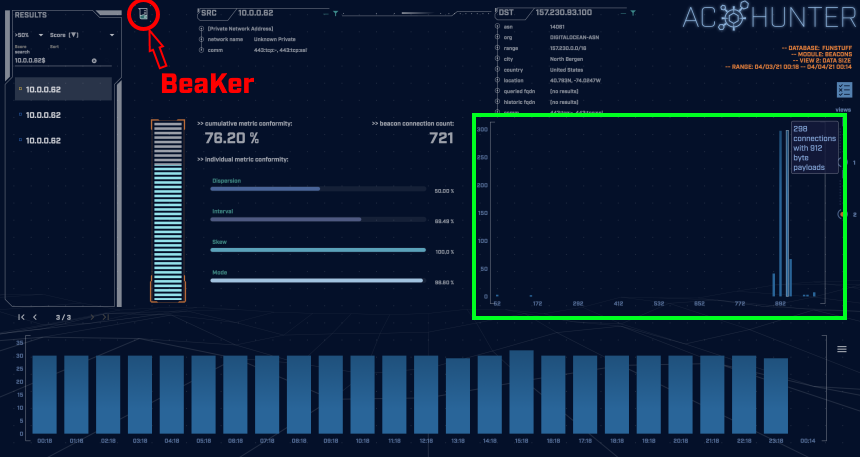The image size is (860, 457).
Task: Expand the asn row circle icon
Action: tap(497, 26)
